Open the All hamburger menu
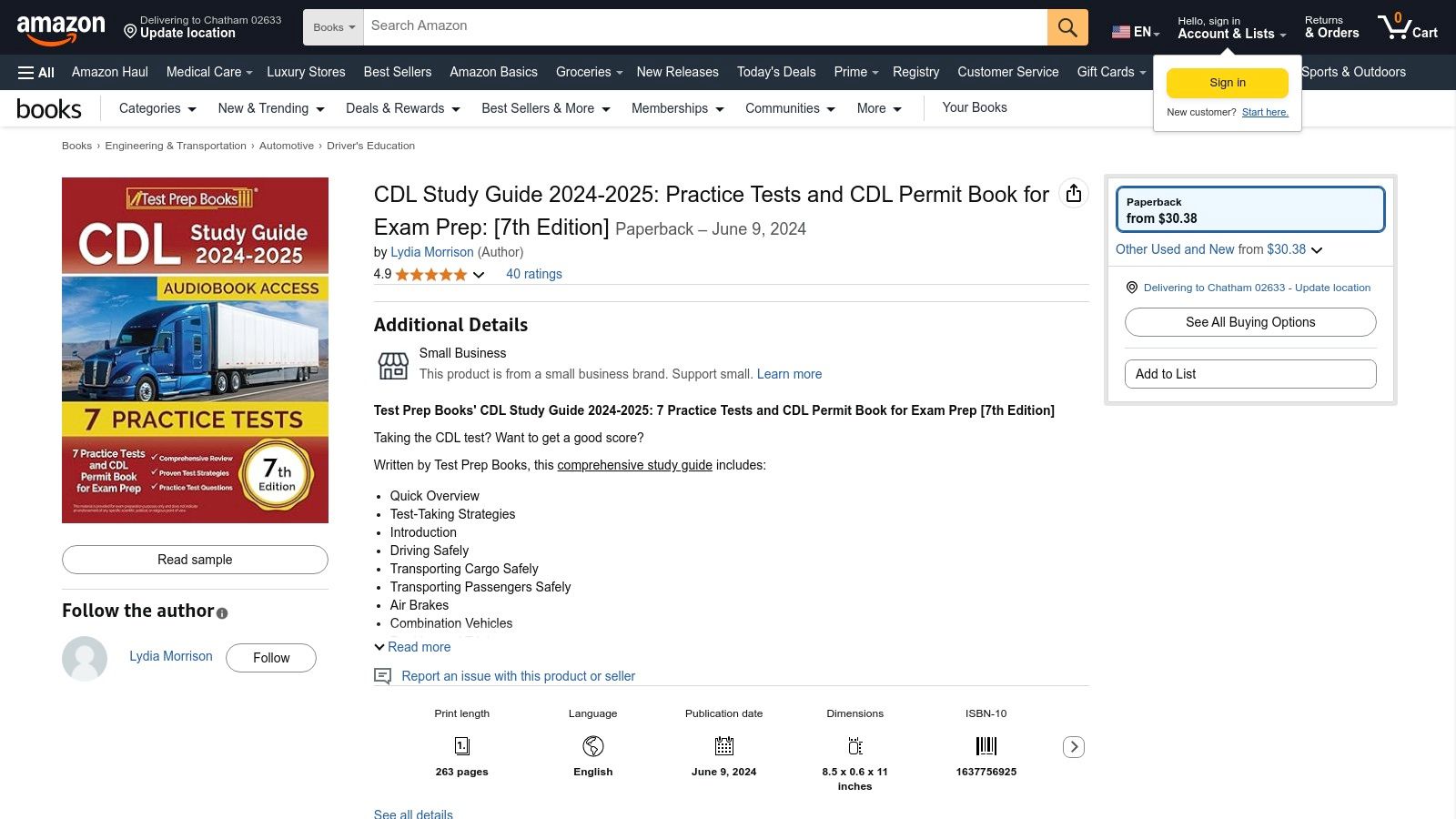The image size is (1456, 819). pos(35,72)
